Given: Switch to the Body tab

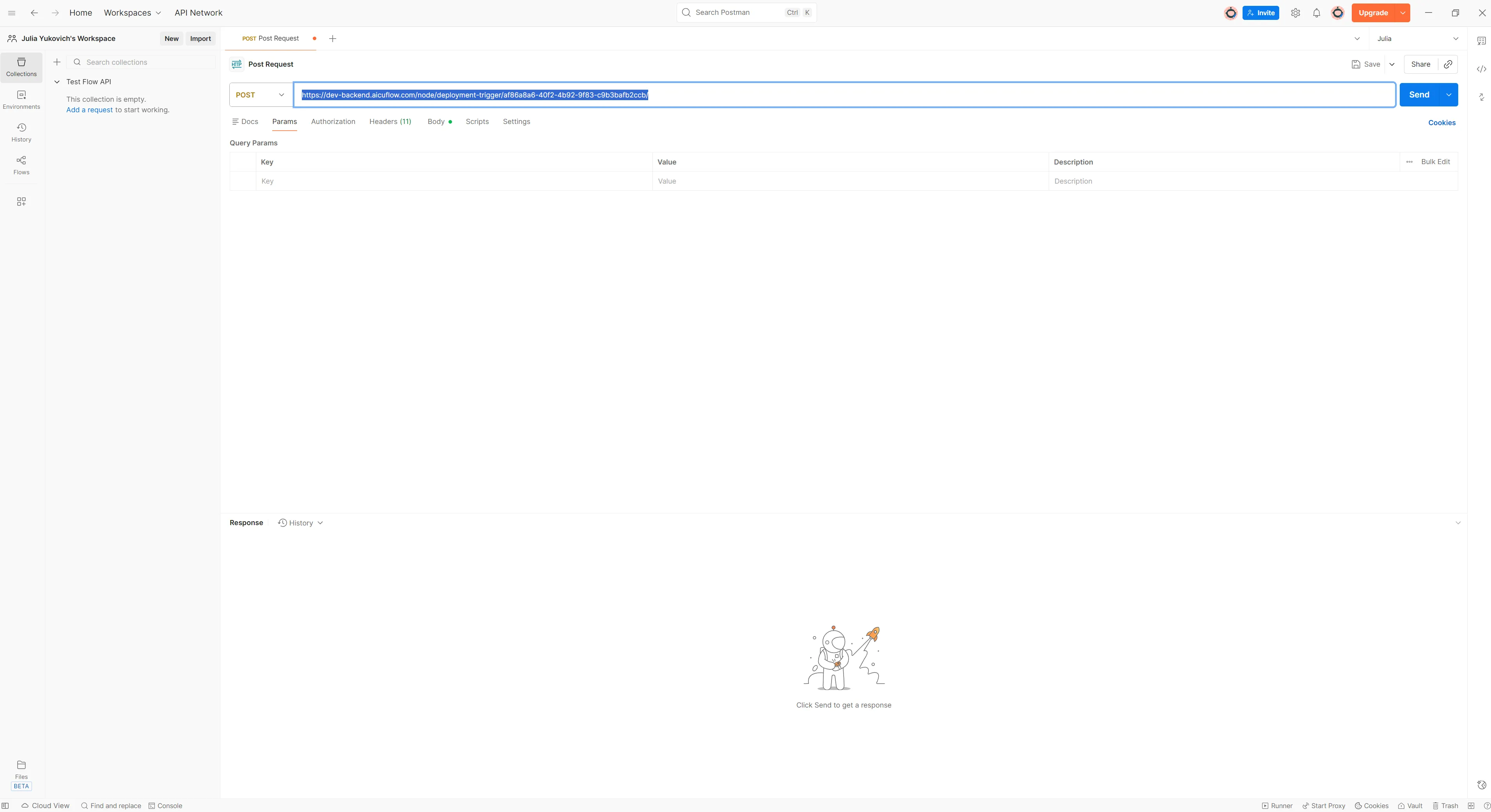Looking at the screenshot, I should [436, 122].
